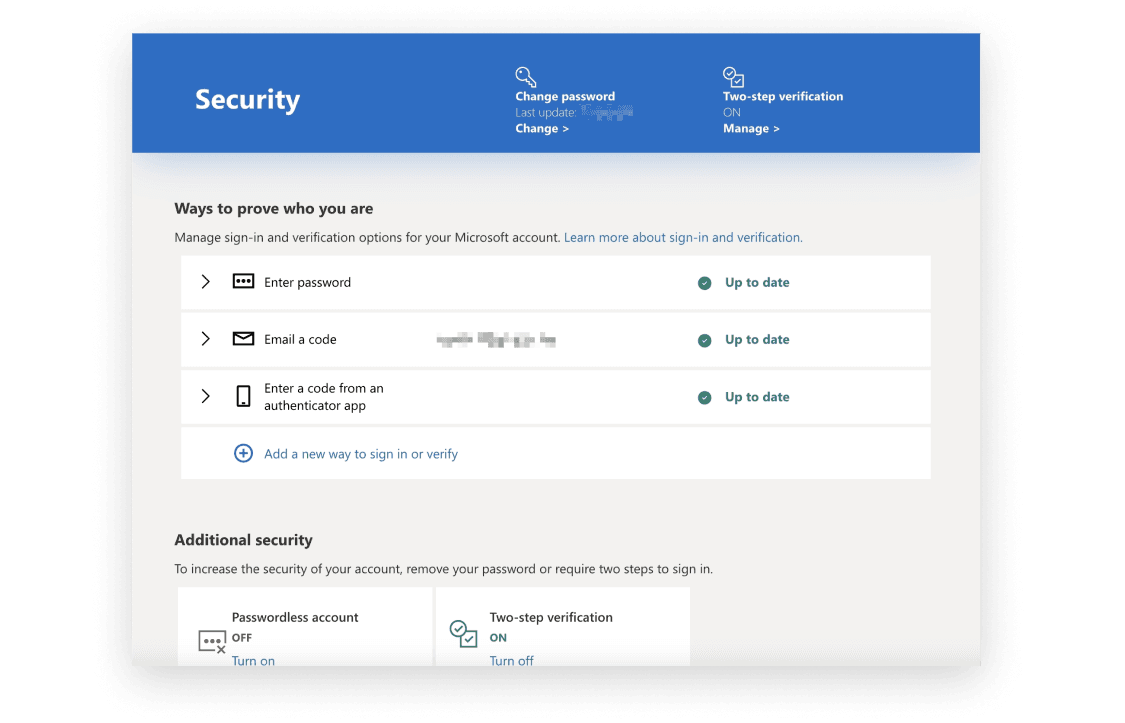
Task: Click Up to date status for Enter password
Action: 756,283
